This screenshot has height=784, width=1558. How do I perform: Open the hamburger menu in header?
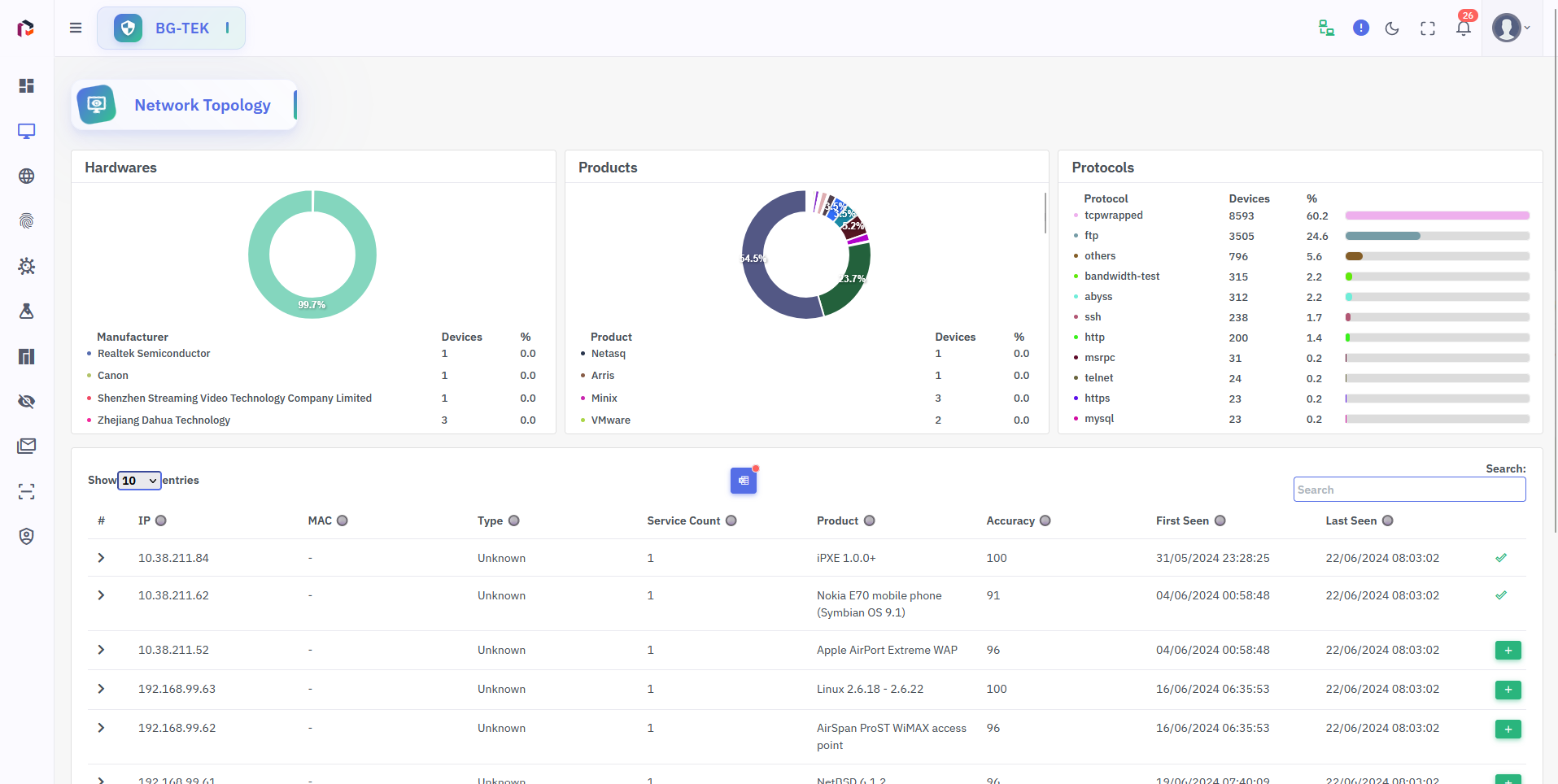pyautogui.click(x=76, y=28)
